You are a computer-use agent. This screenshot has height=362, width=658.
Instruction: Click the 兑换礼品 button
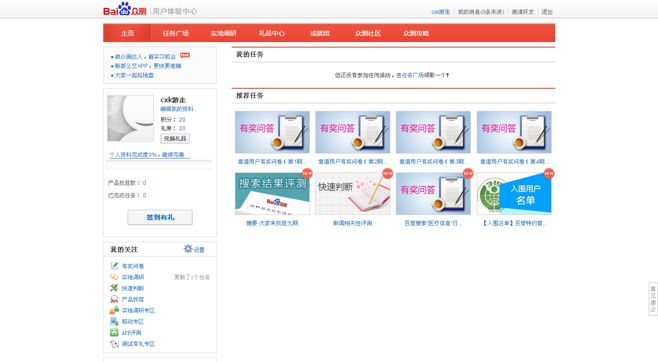(175, 138)
